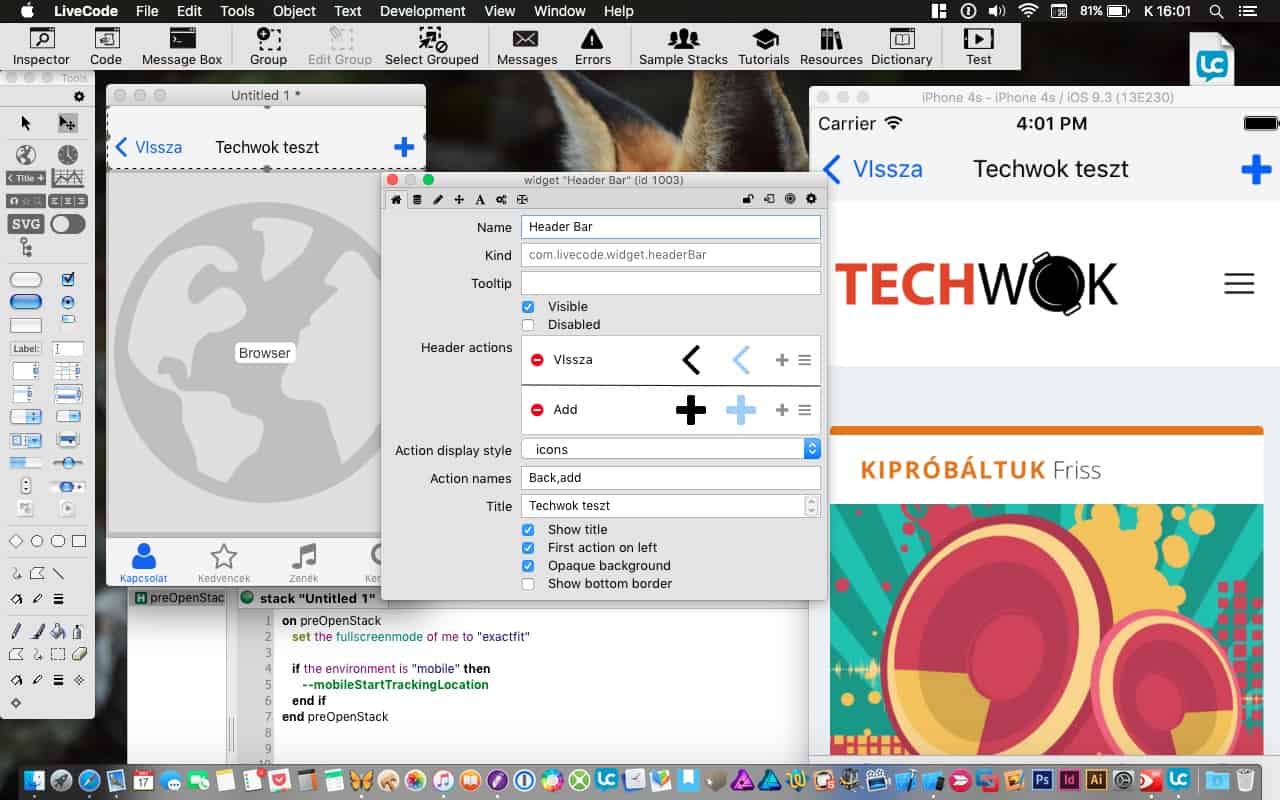Open the Inspector from the toolbar
1280x800 pixels.
coord(42,47)
